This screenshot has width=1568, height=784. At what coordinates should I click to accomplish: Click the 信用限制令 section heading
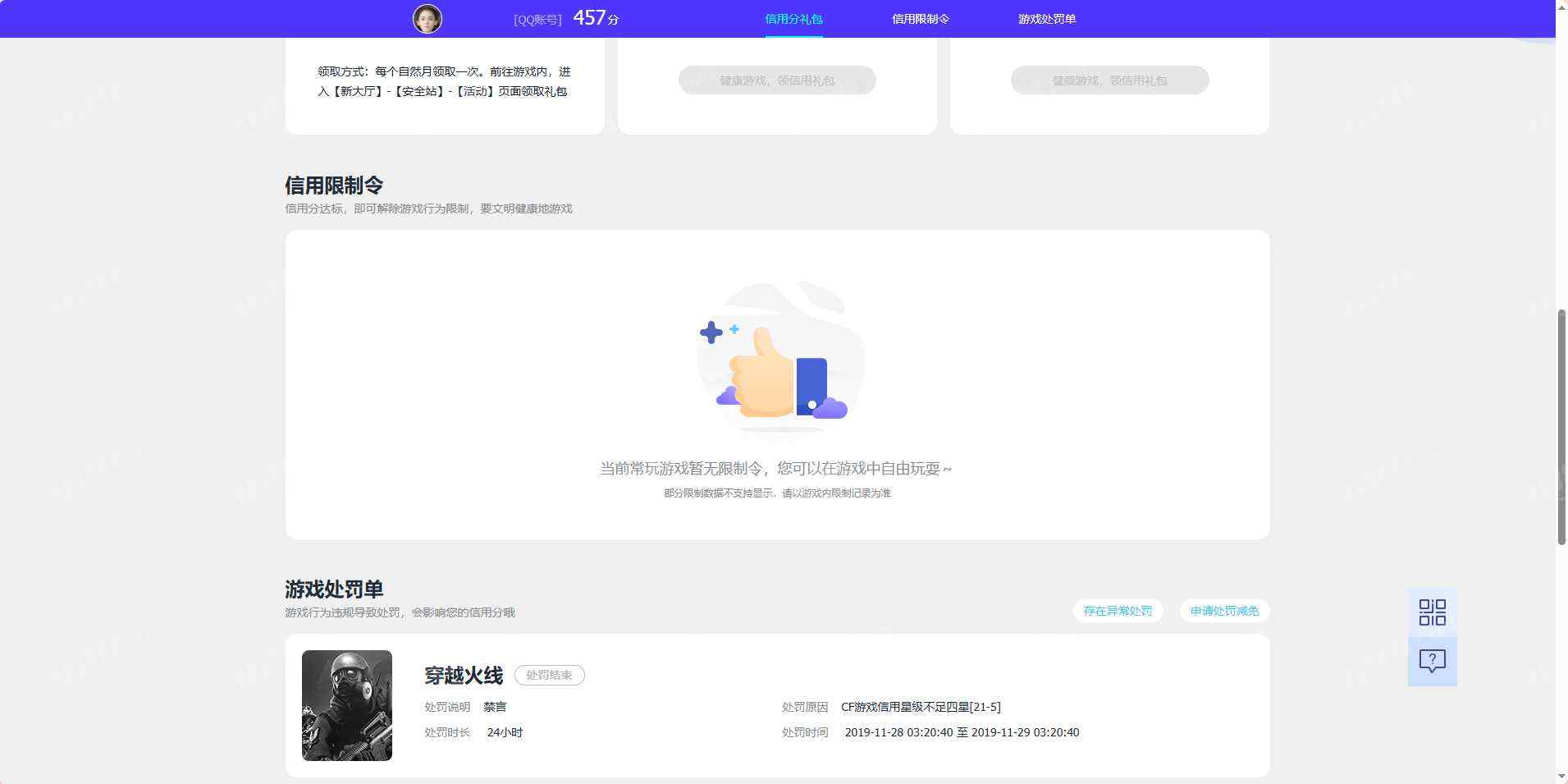pos(334,186)
